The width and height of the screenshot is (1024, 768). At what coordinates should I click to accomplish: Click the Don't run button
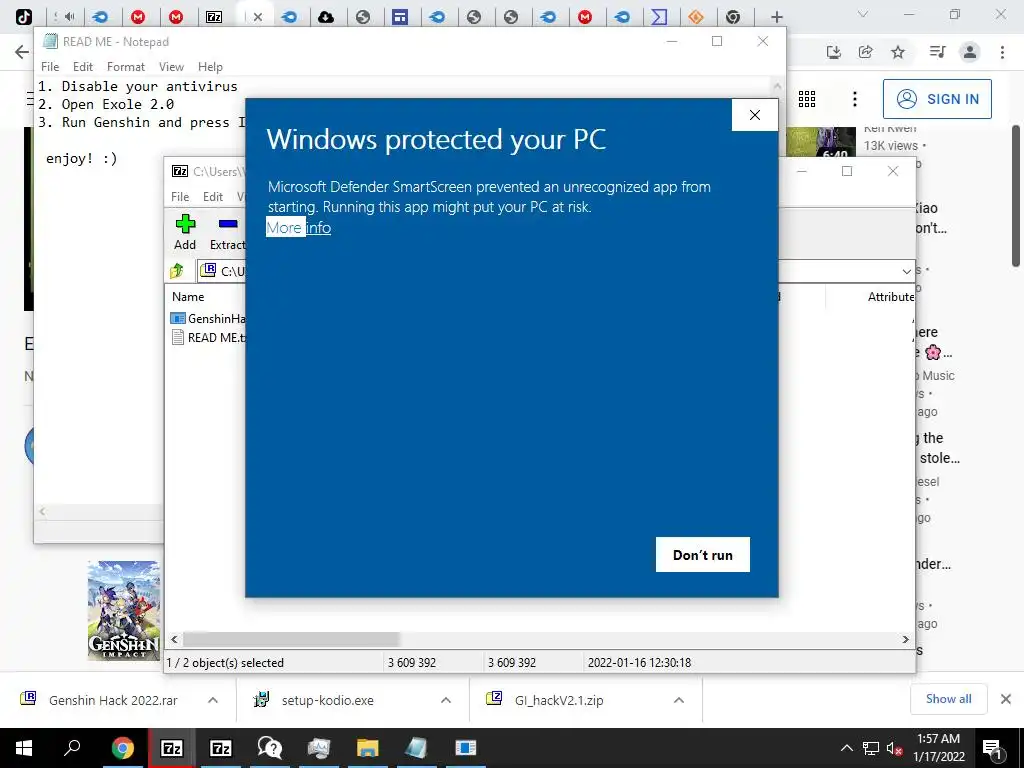click(x=703, y=554)
